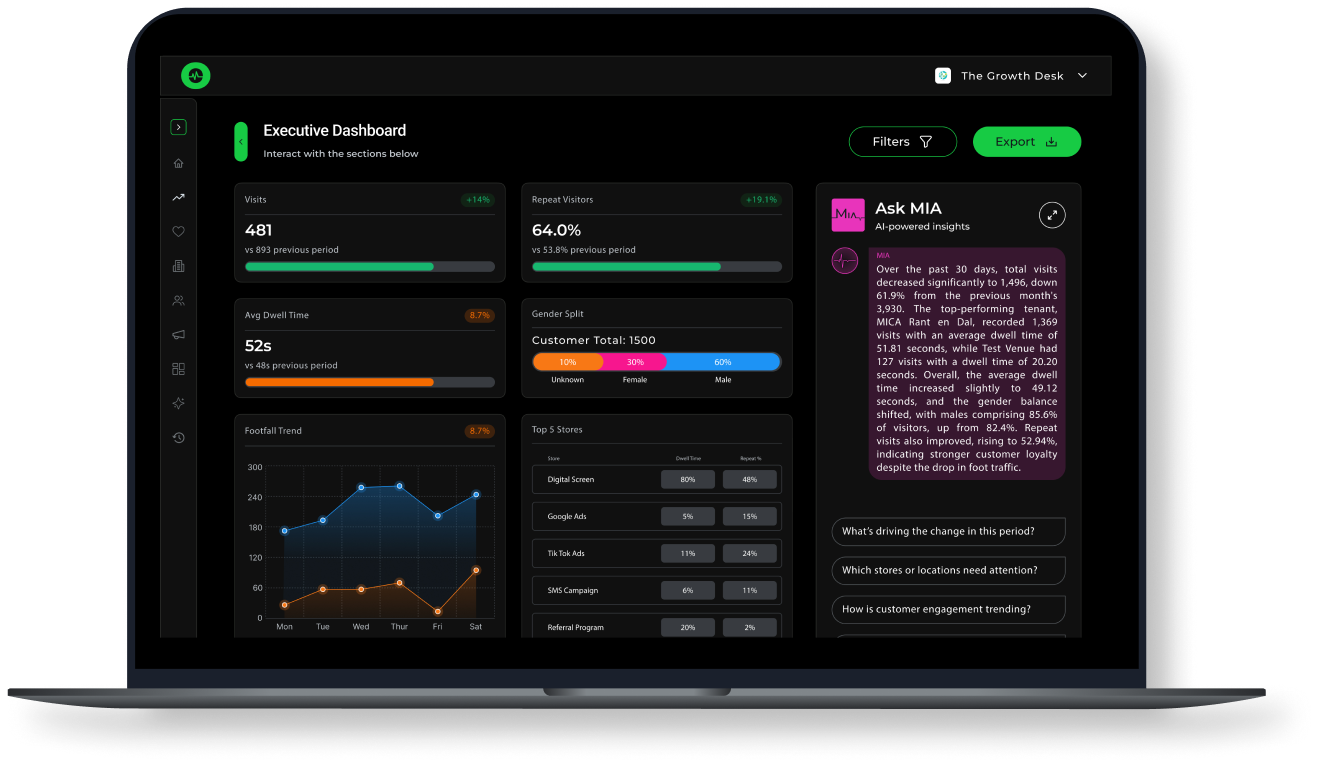Screen dimensions: 1320x763
Task: Expand the Ask MIA panel fullscreen
Action: pyautogui.click(x=1052, y=214)
